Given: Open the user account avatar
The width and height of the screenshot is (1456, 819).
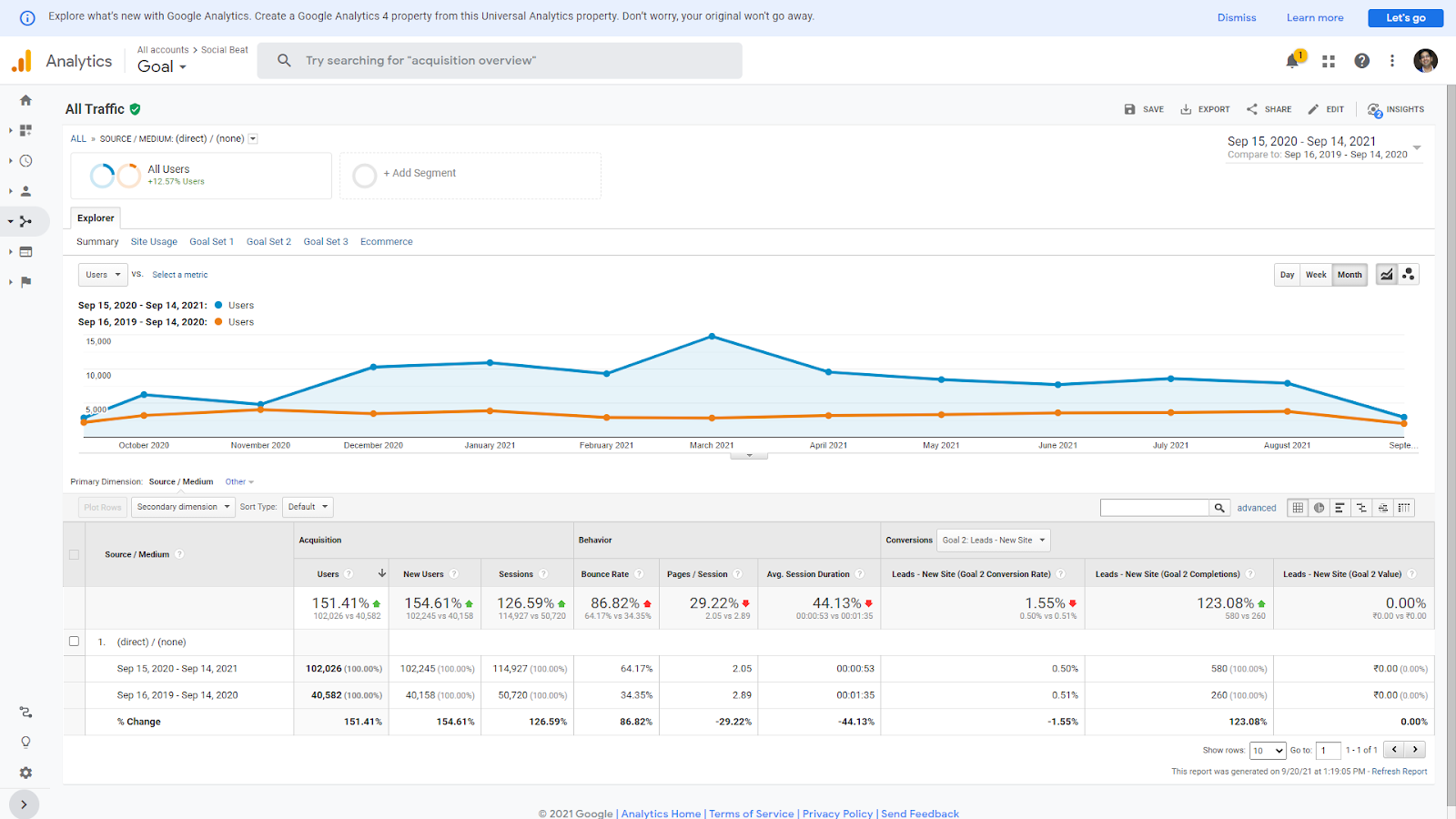Looking at the screenshot, I should (1425, 61).
